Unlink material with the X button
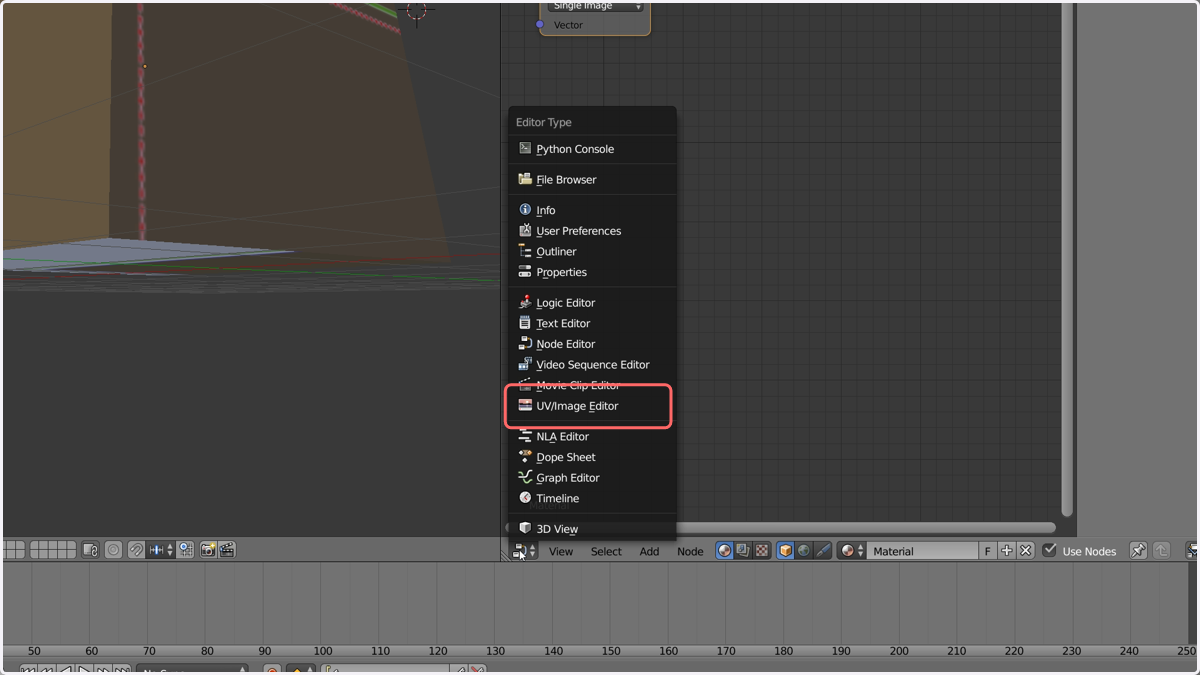 point(1025,551)
